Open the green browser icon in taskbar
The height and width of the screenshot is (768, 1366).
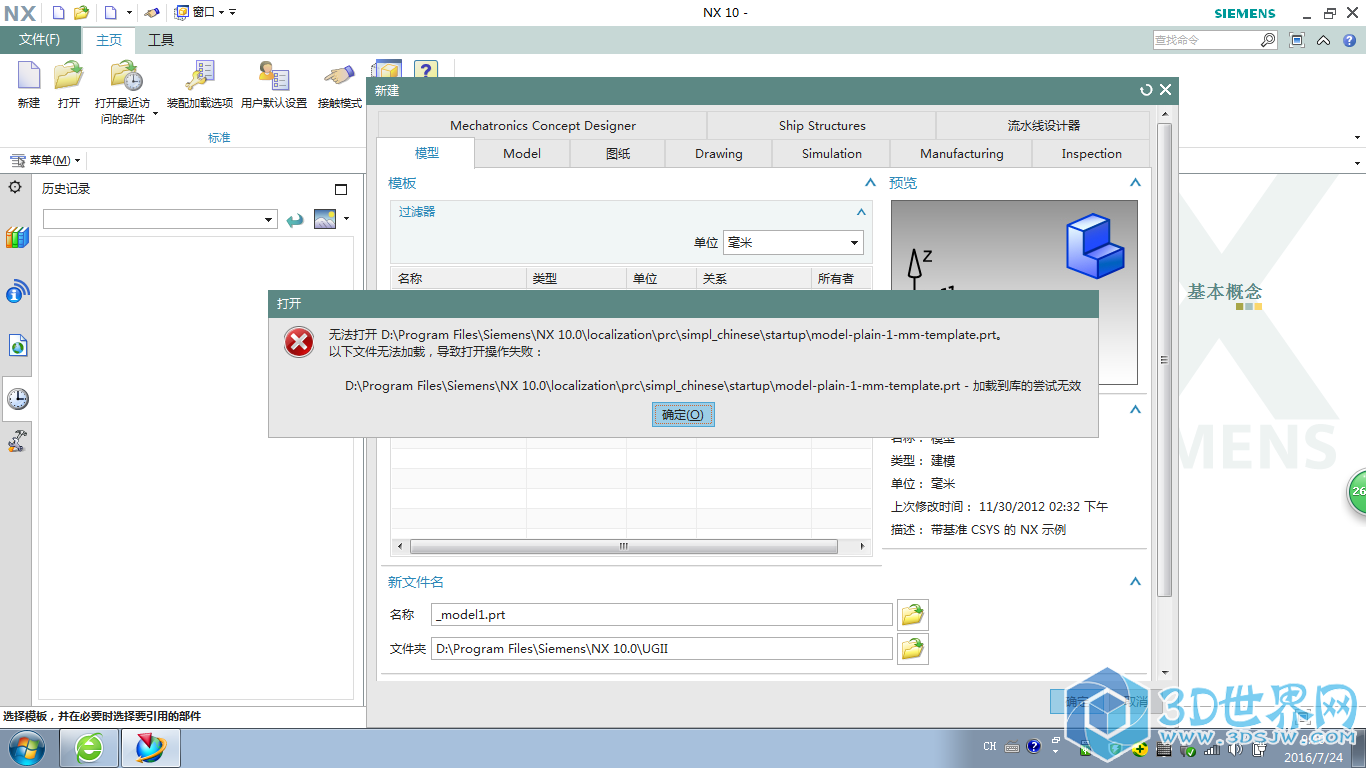tap(89, 748)
